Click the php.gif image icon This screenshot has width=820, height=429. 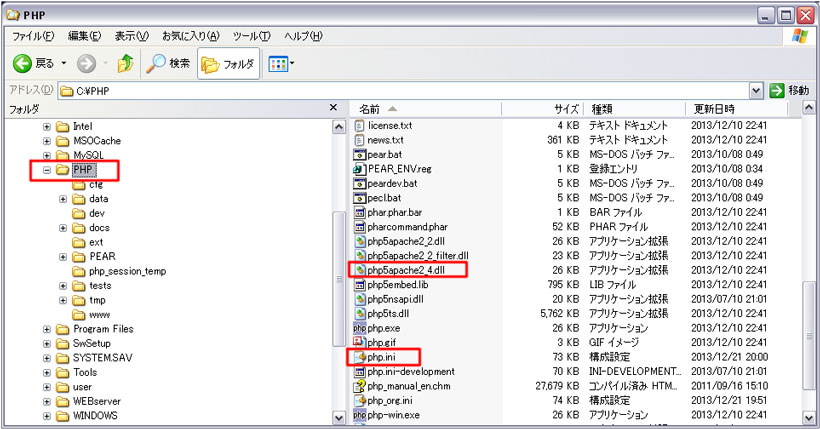(359, 343)
